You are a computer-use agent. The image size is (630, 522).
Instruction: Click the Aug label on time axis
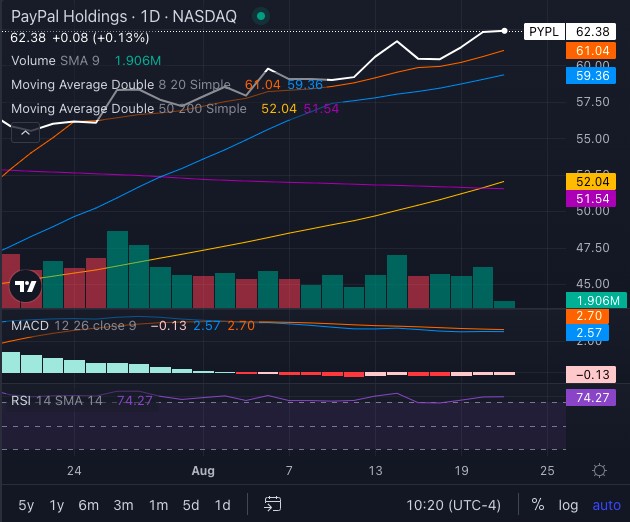click(203, 471)
